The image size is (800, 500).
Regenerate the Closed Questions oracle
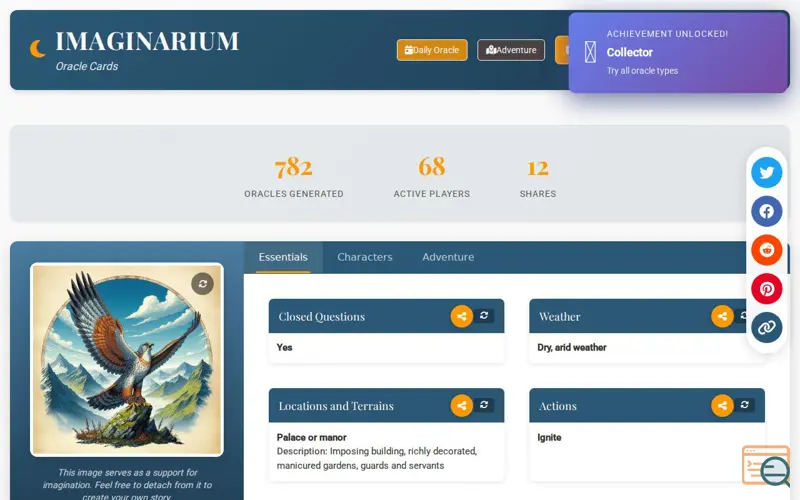coord(484,315)
